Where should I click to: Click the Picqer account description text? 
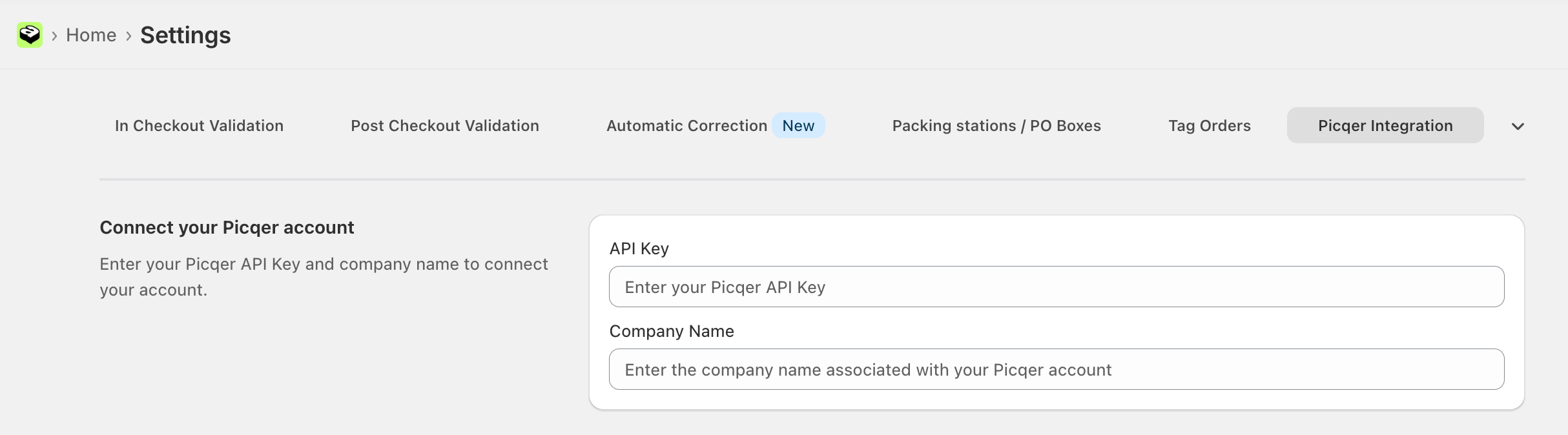324,277
